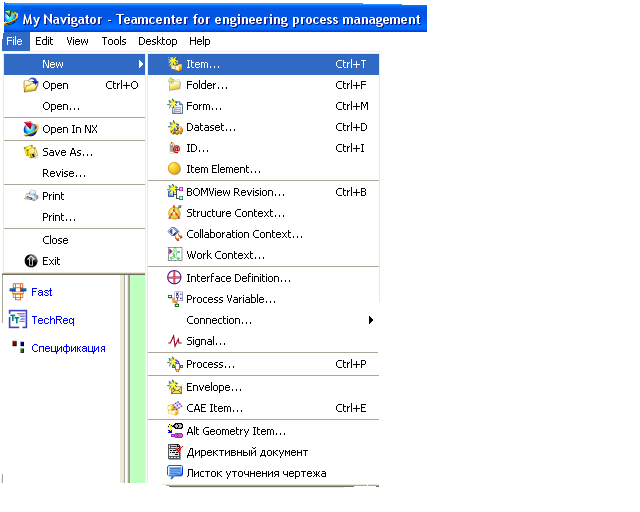Open the Tools menu

click(114, 41)
